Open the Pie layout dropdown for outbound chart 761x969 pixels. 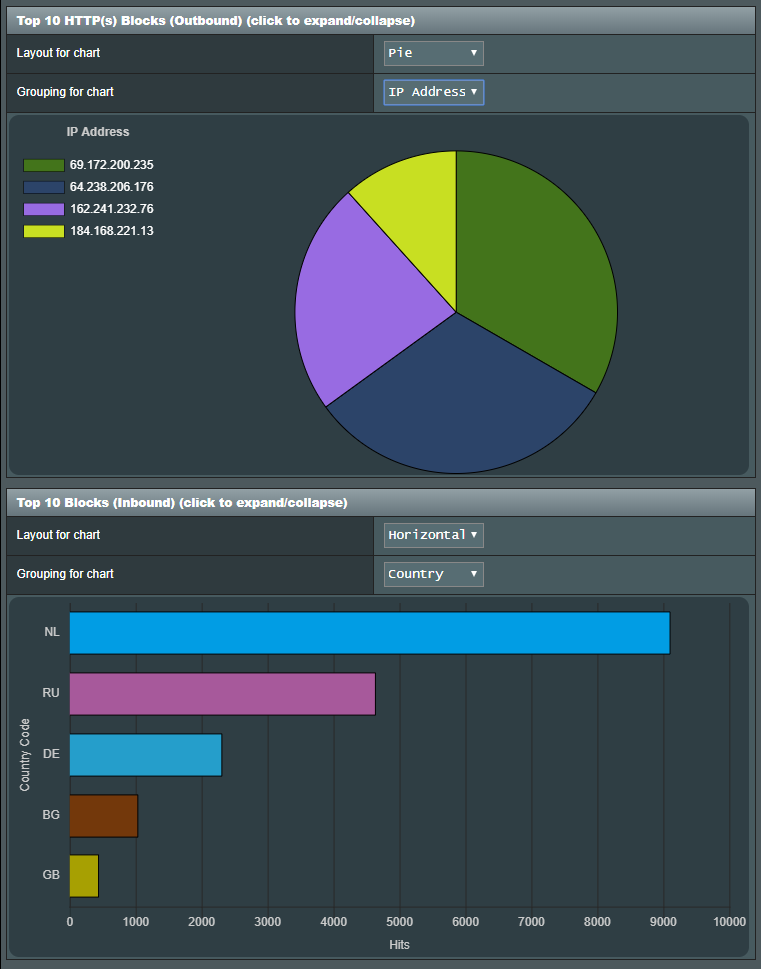pos(433,53)
